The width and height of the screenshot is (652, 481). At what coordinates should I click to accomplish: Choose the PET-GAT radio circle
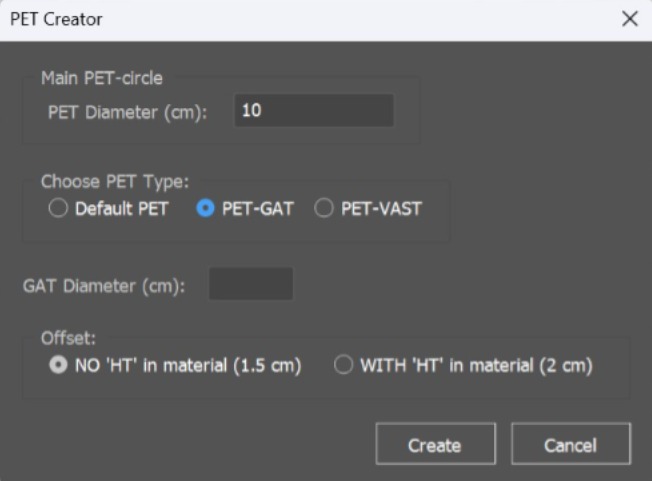[x=206, y=209]
